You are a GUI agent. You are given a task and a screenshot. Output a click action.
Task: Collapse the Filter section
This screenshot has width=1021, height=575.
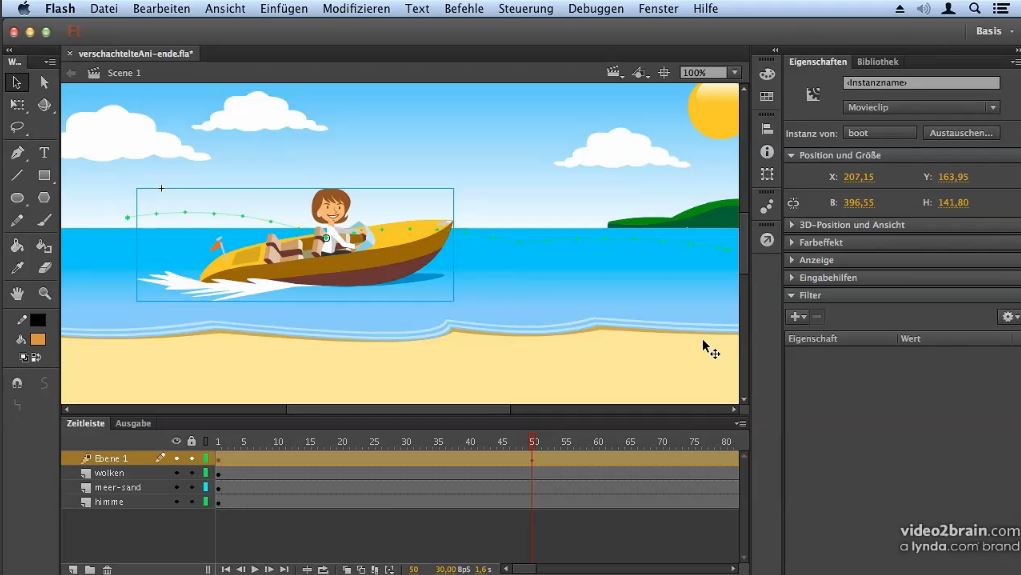click(x=791, y=295)
